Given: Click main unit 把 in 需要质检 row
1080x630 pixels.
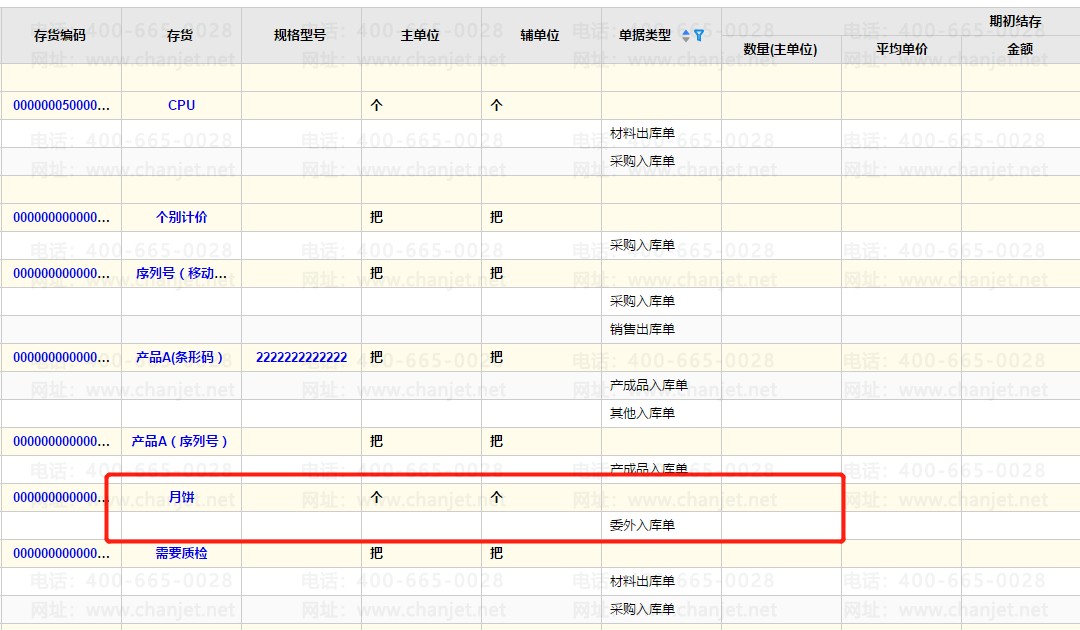Looking at the screenshot, I should 376,553.
